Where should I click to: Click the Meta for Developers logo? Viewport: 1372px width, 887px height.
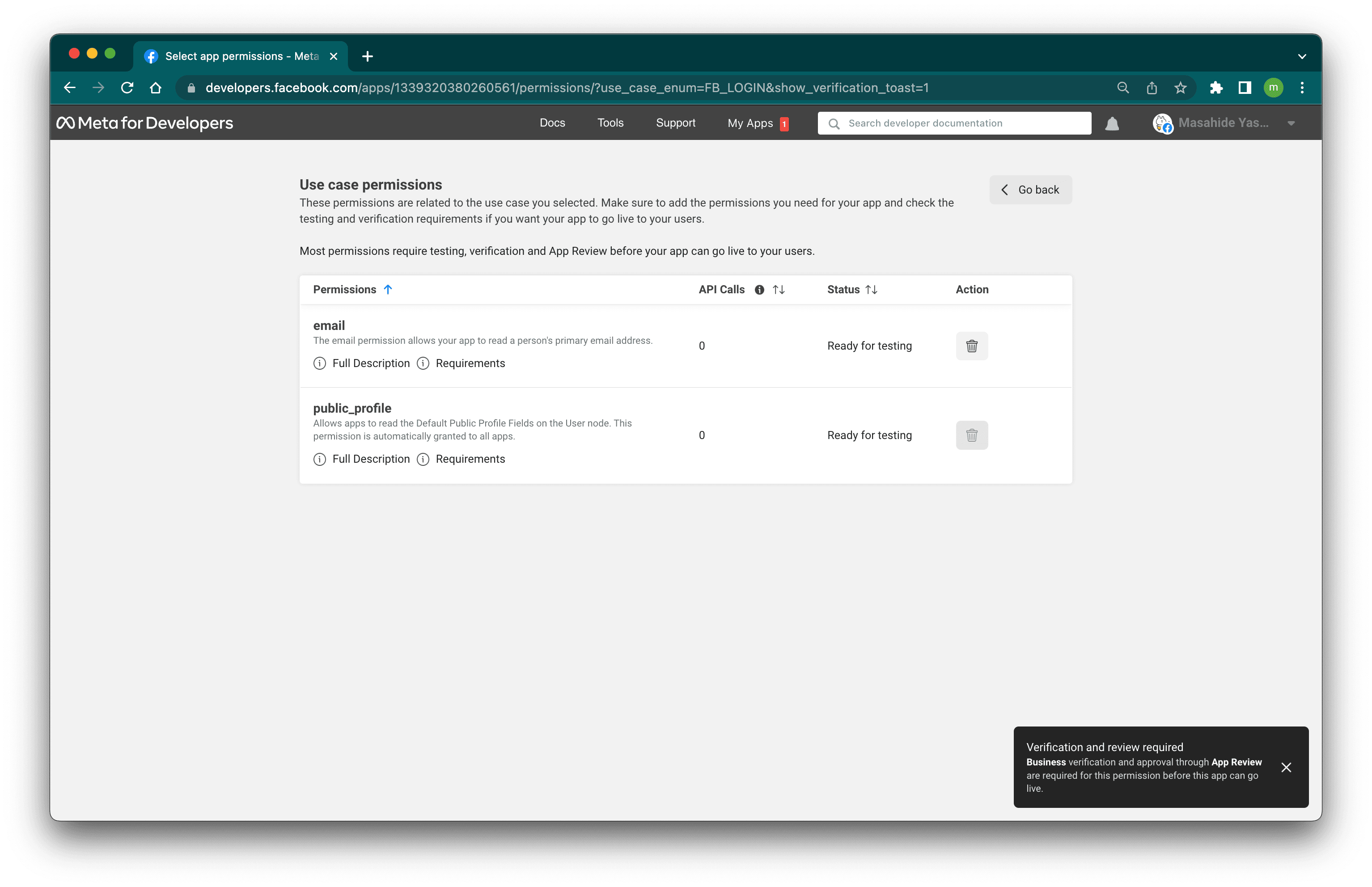click(x=144, y=122)
